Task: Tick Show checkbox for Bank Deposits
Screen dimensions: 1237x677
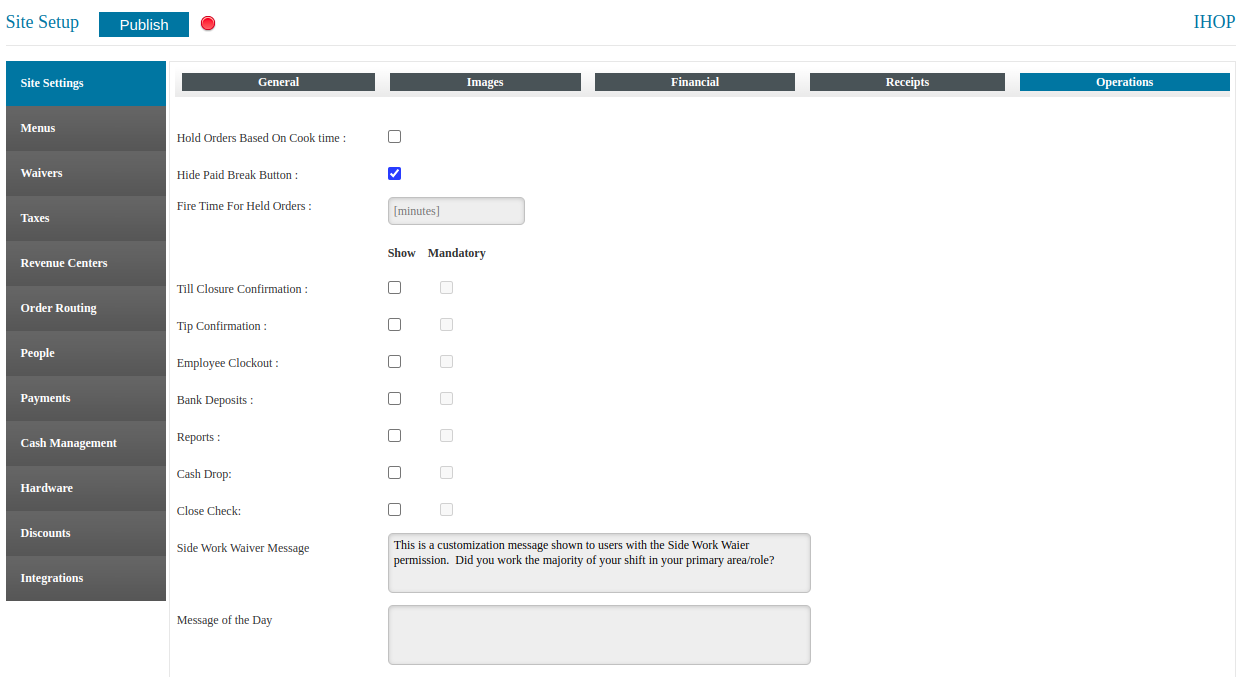Action: pos(394,399)
